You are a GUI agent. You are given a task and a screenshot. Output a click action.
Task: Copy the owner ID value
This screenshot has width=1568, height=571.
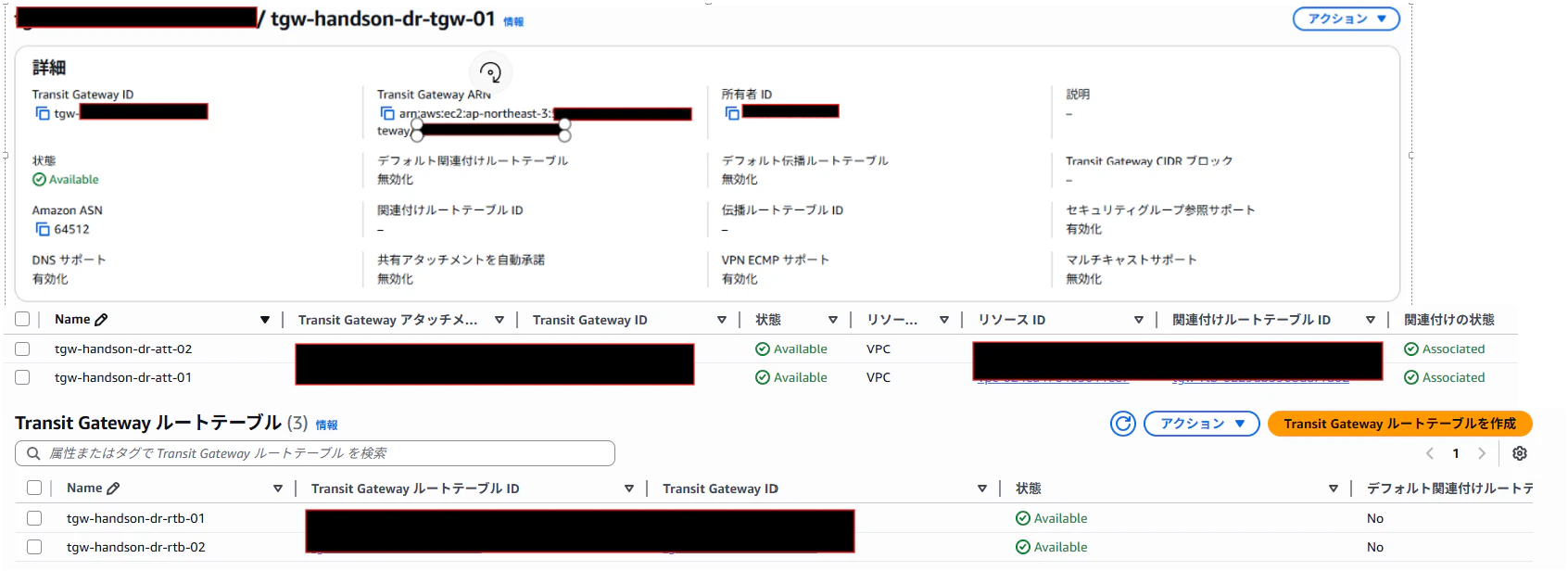pos(732,113)
